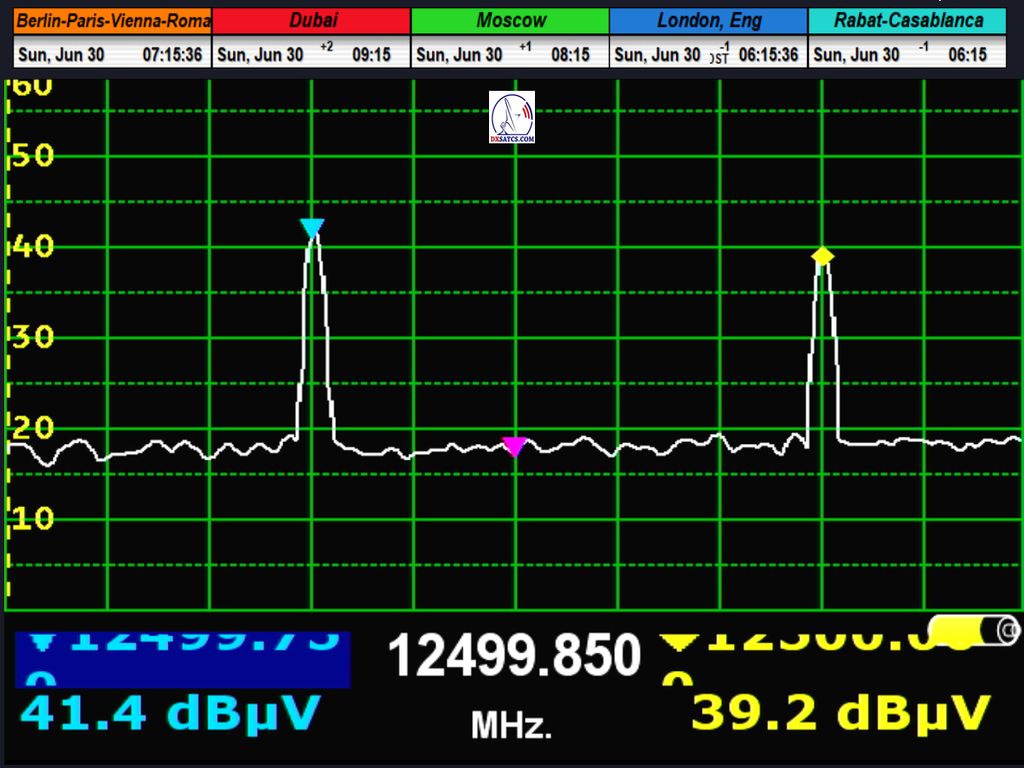Click the yellow diamond marker on right peak

coord(822,256)
